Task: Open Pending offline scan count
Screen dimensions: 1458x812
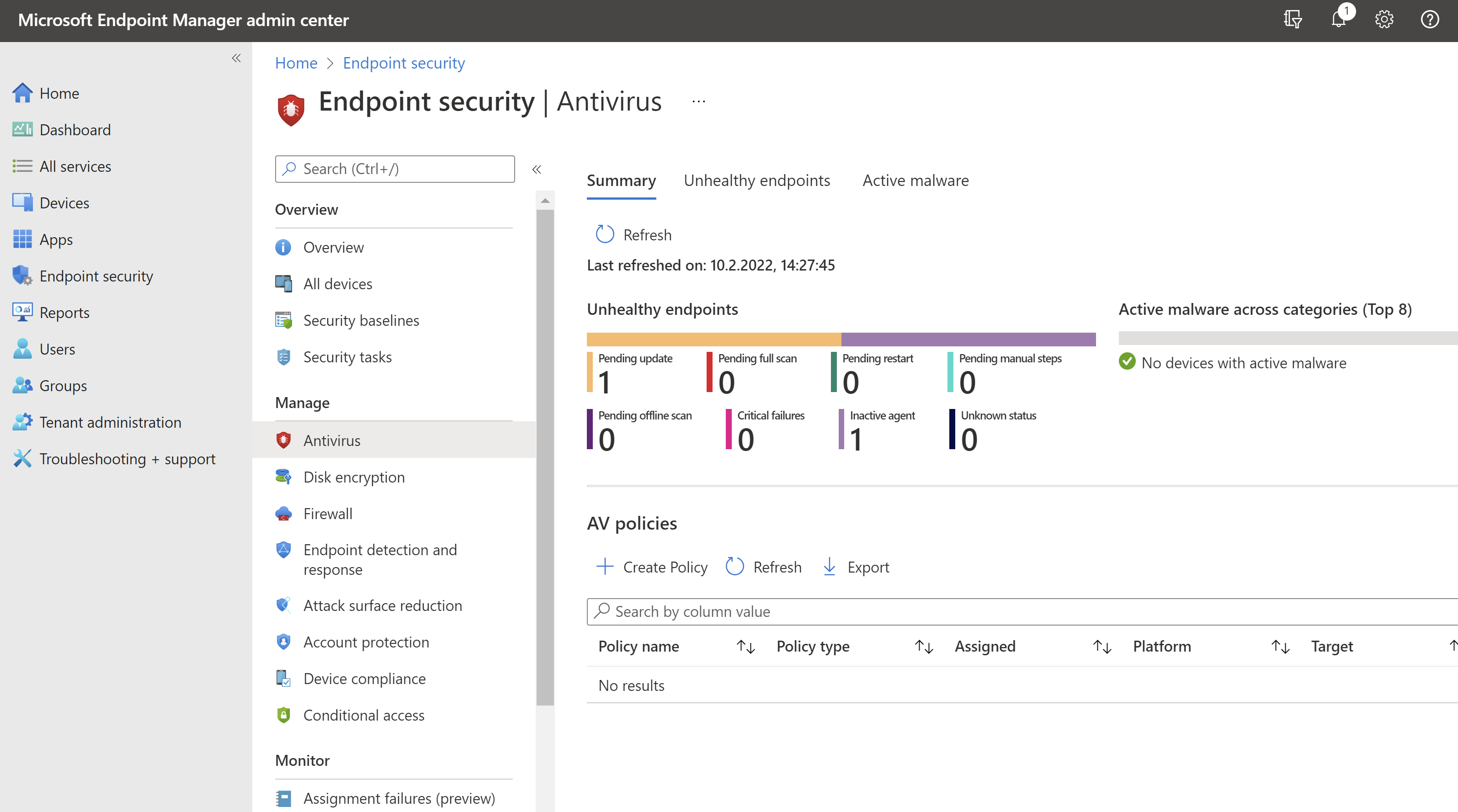Action: pos(640,430)
